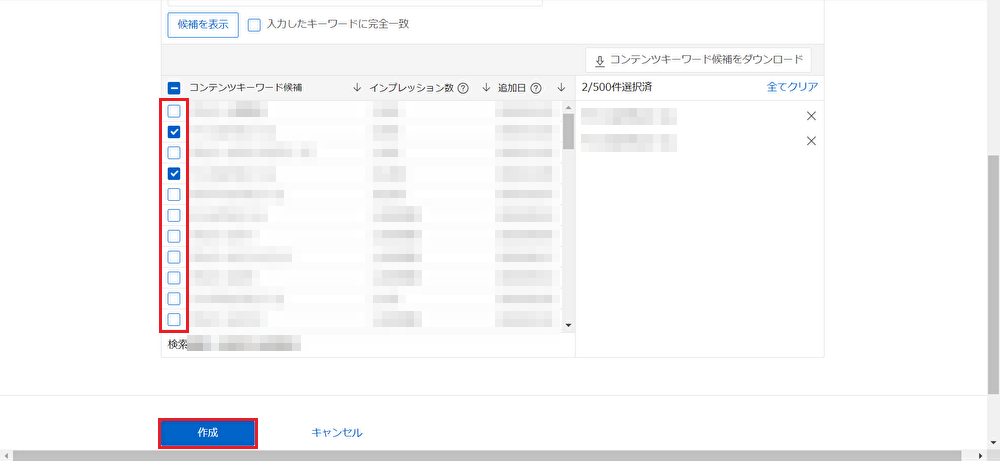Click the keyword list scrollbar down arrow
The image size is (1000, 461).
[568, 325]
